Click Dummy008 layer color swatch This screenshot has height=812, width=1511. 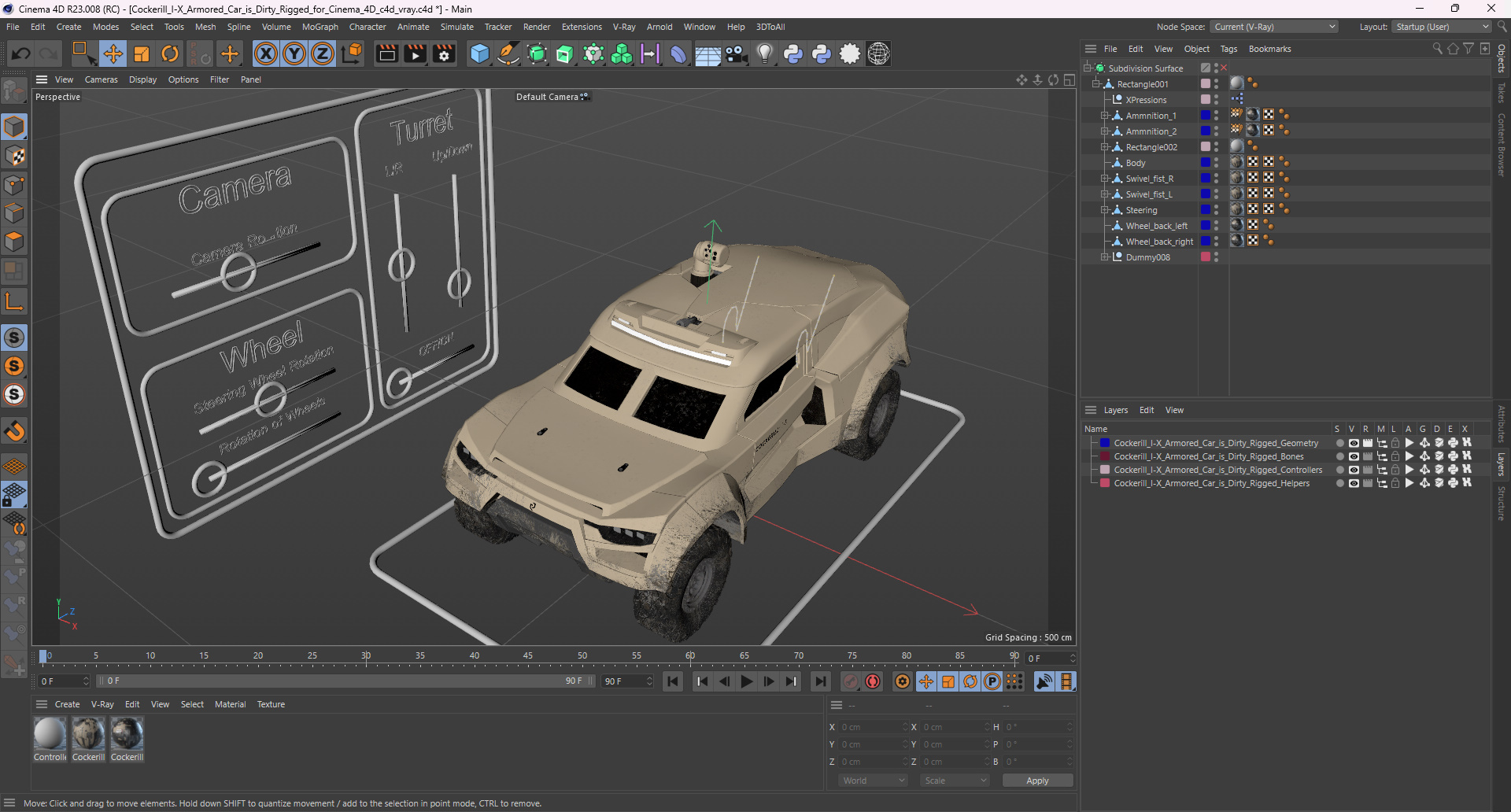[1205, 257]
